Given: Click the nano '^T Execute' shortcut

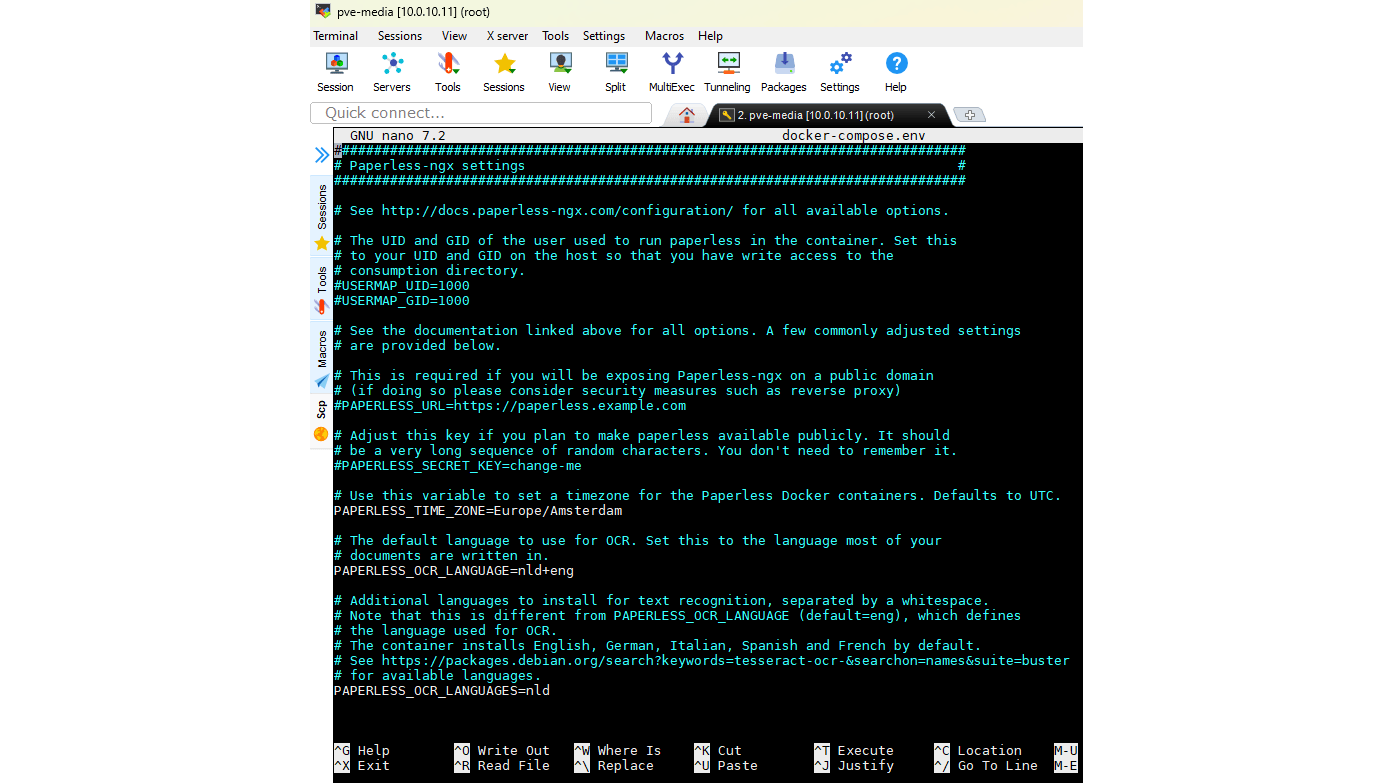Looking at the screenshot, I should coord(854,751).
